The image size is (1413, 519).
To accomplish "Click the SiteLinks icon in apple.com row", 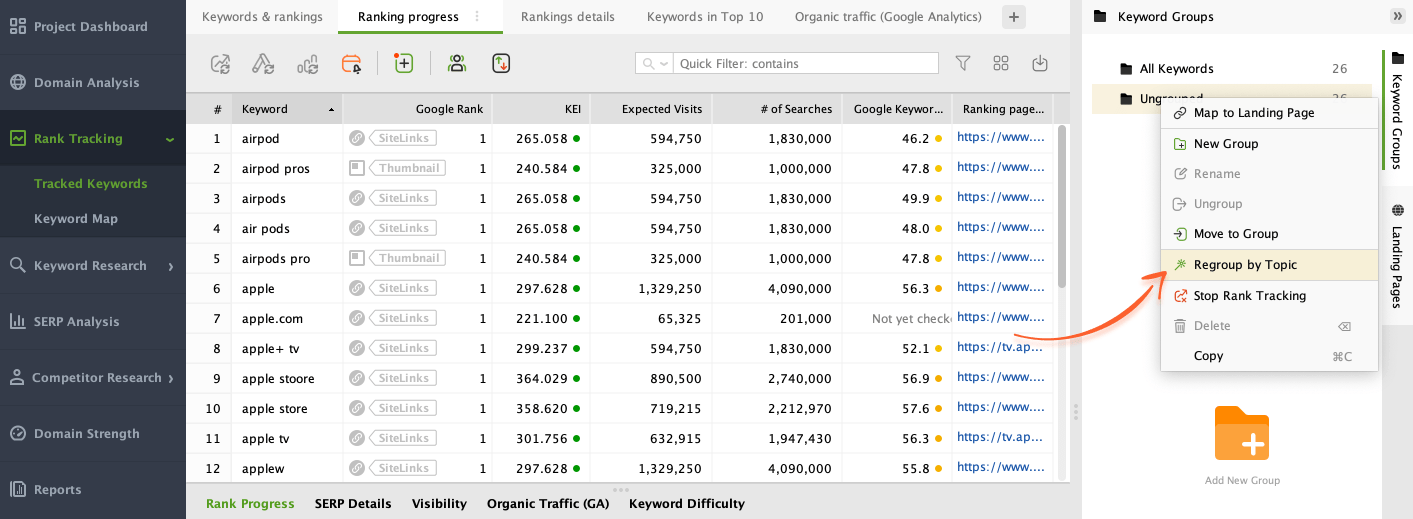I will 357,318.
